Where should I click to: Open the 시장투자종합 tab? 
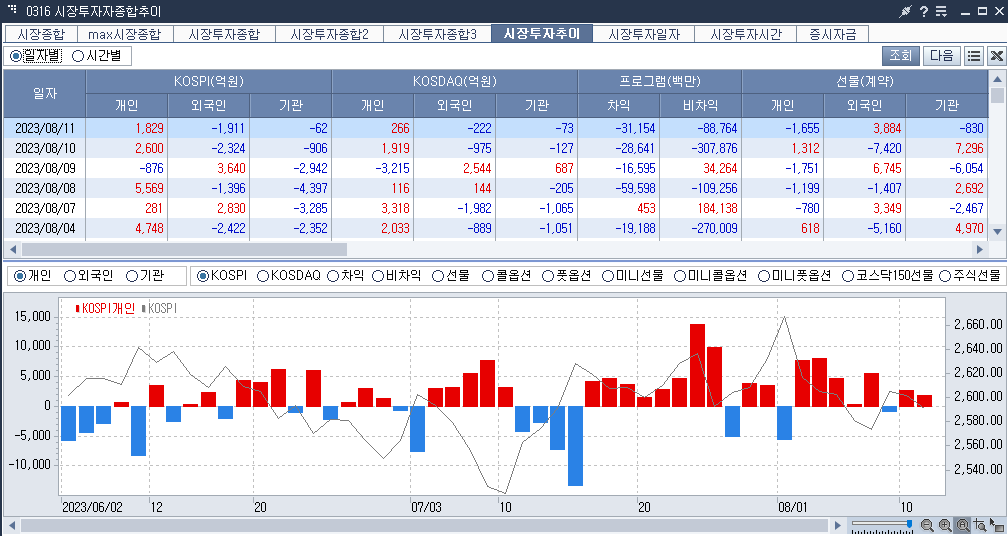pyautogui.click(x=224, y=34)
